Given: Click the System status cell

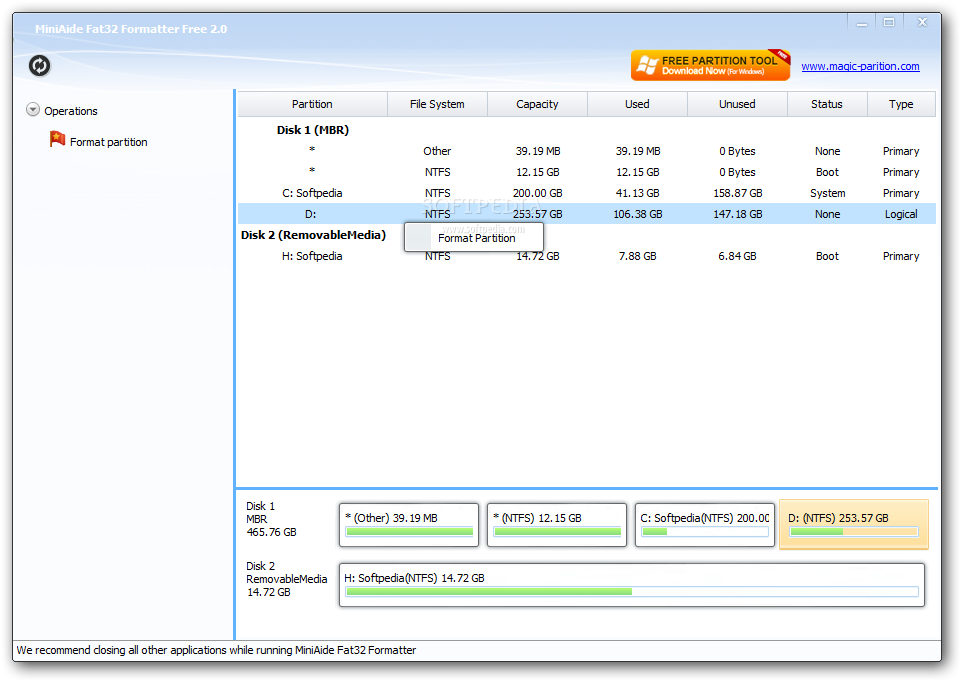Looking at the screenshot, I should pos(827,193).
